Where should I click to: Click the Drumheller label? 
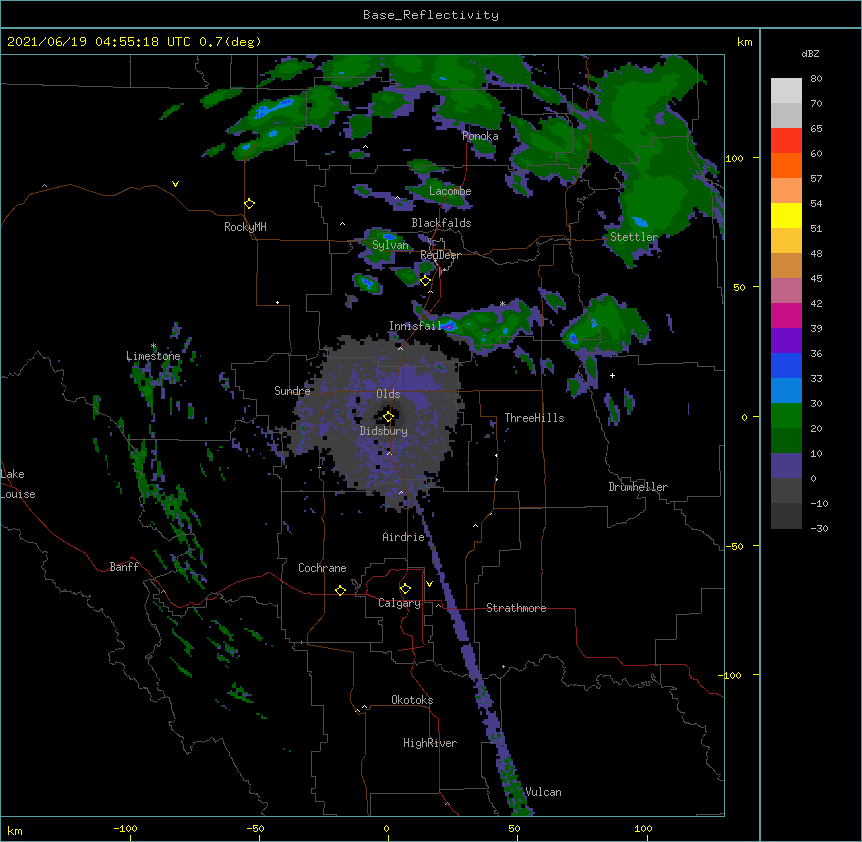click(x=638, y=487)
